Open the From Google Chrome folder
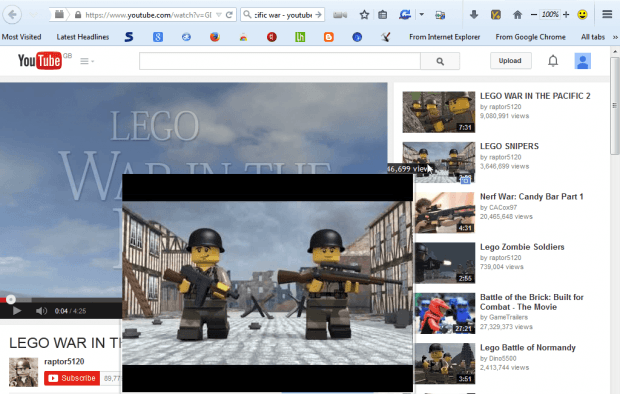 click(x=530, y=37)
